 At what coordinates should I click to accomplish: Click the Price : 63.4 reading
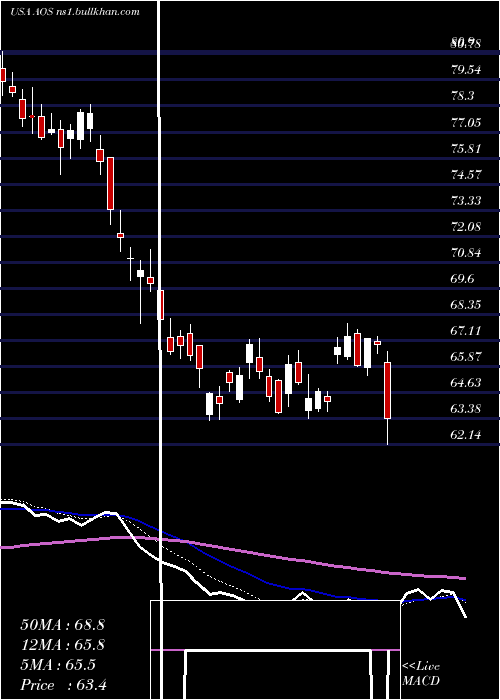(x=63, y=685)
